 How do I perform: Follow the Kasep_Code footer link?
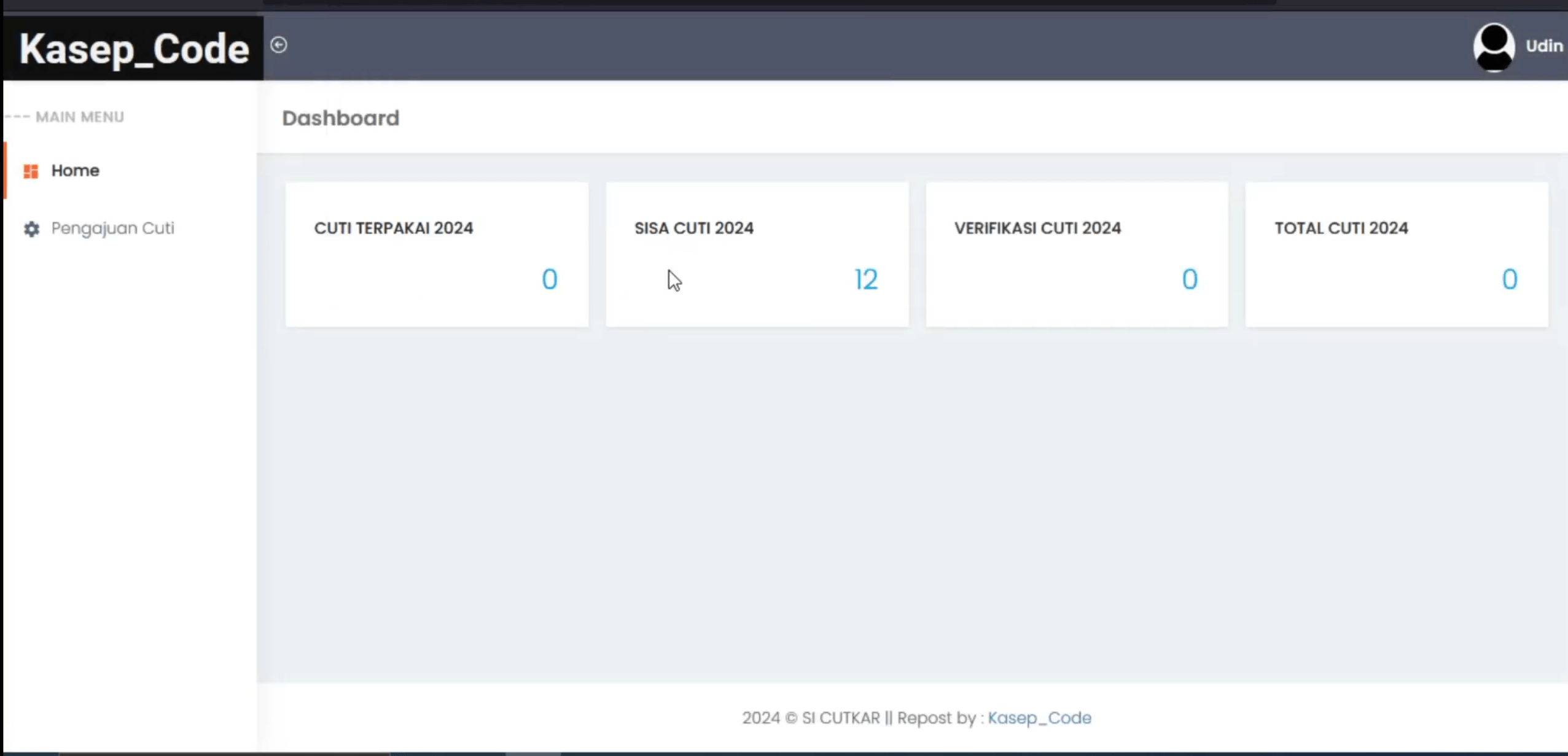(1039, 718)
